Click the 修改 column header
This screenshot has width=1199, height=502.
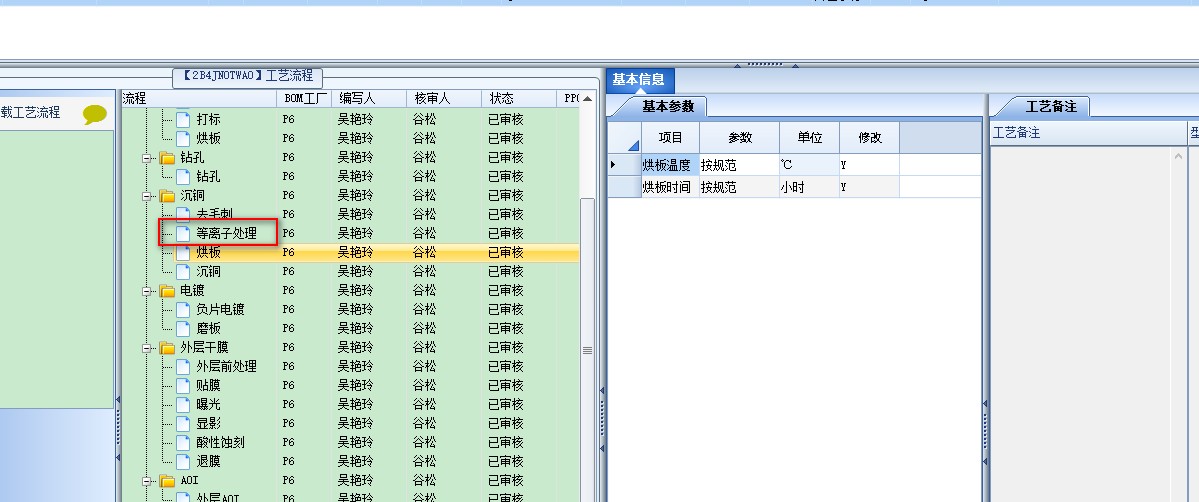pos(869,138)
